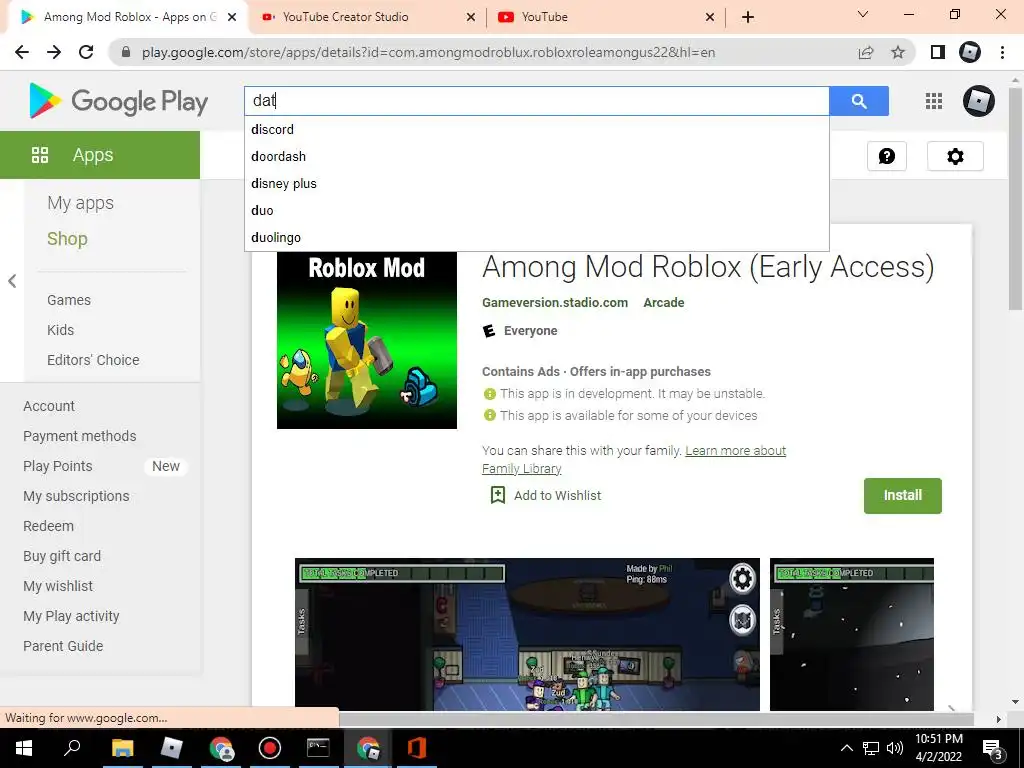The height and width of the screenshot is (768, 1024).
Task: Select the 'doordash' search suggestion
Action: click(537, 156)
